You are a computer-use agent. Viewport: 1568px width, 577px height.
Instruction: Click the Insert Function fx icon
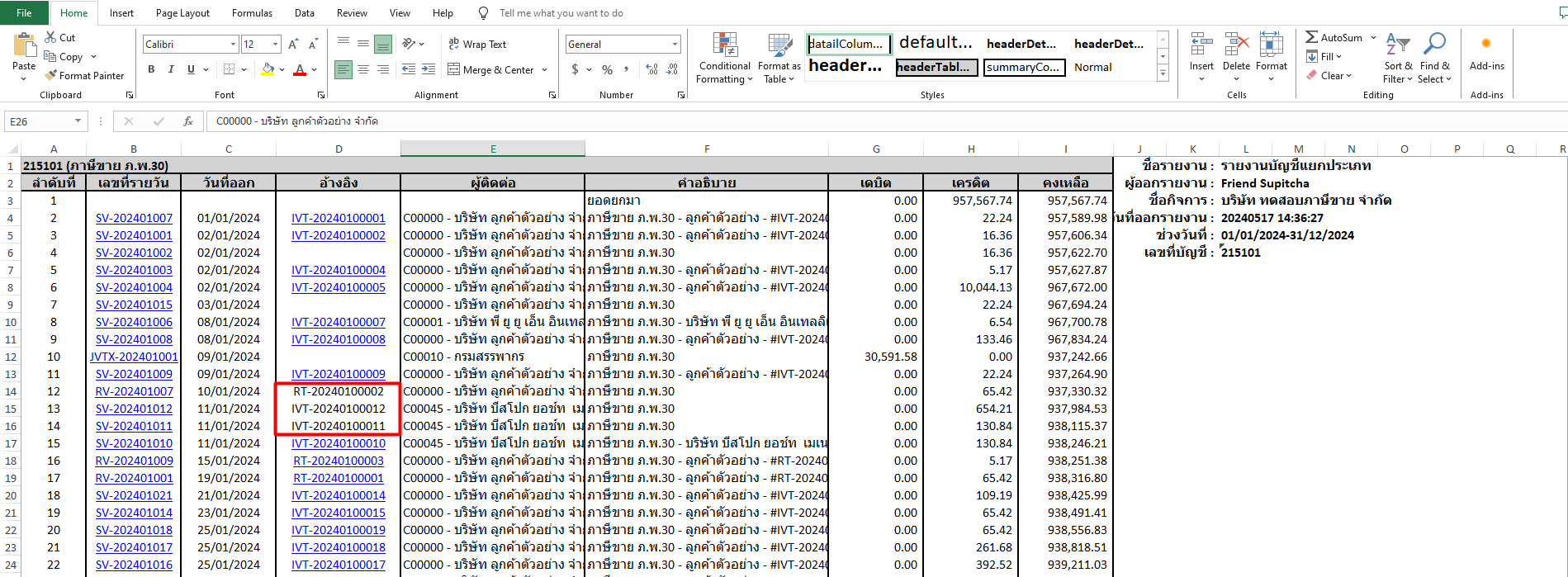click(188, 121)
